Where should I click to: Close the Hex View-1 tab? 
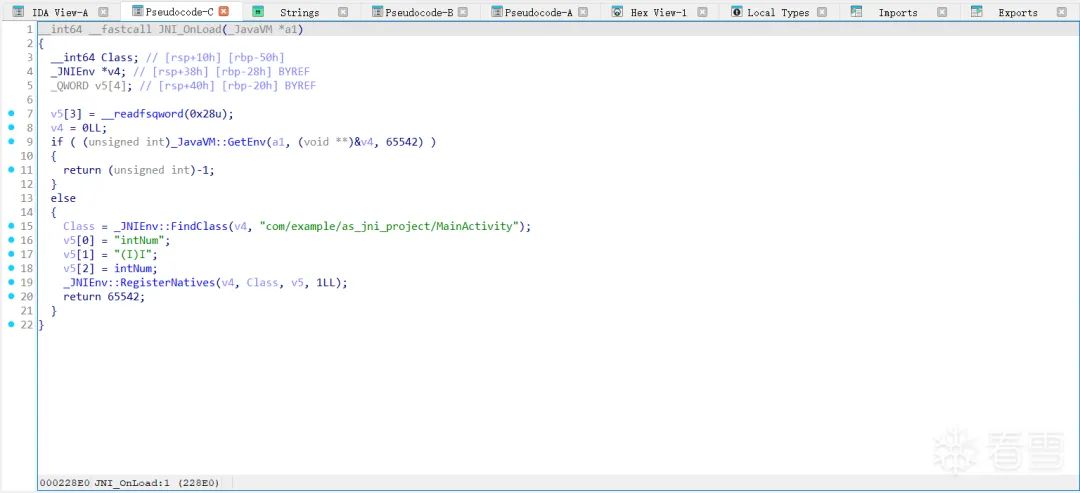[x=702, y=12]
